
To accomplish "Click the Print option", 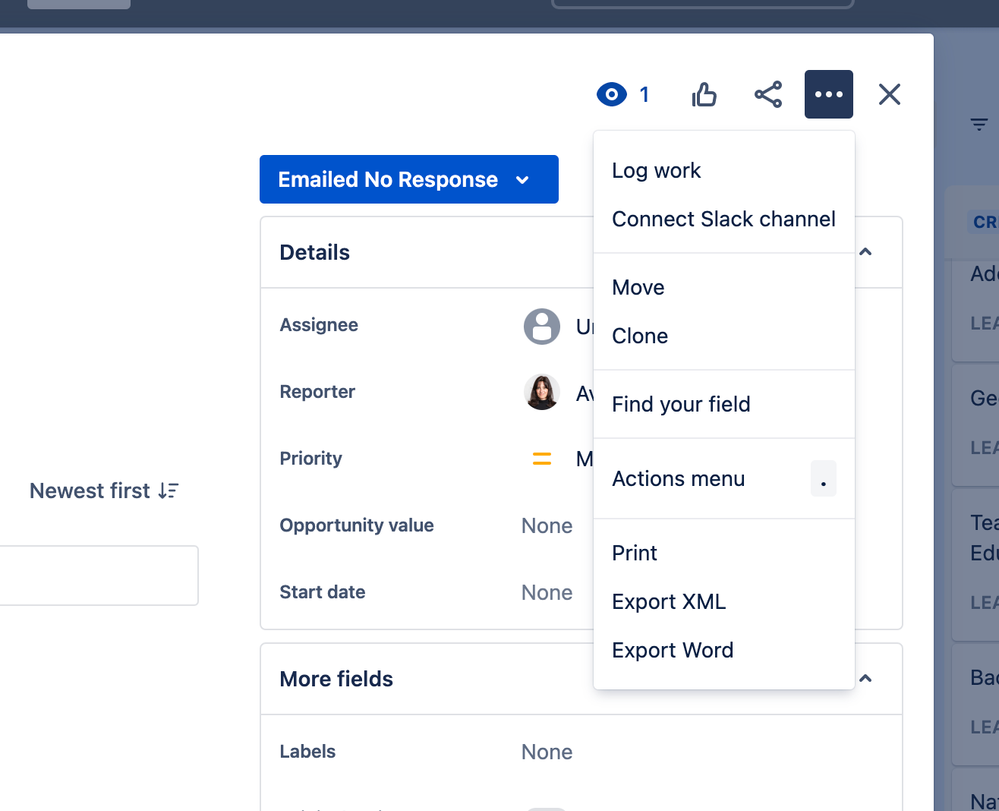I will [634, 553].
